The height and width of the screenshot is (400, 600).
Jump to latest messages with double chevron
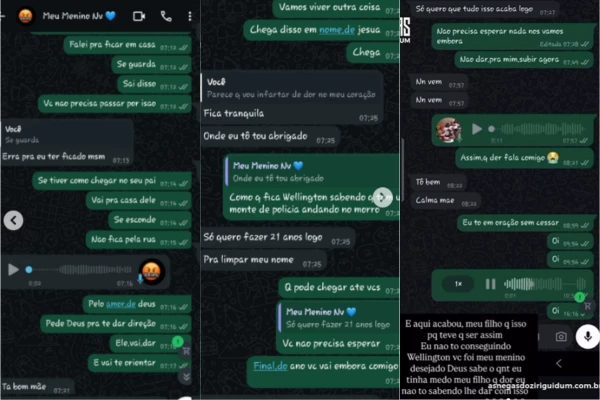[x=186, y=377]
